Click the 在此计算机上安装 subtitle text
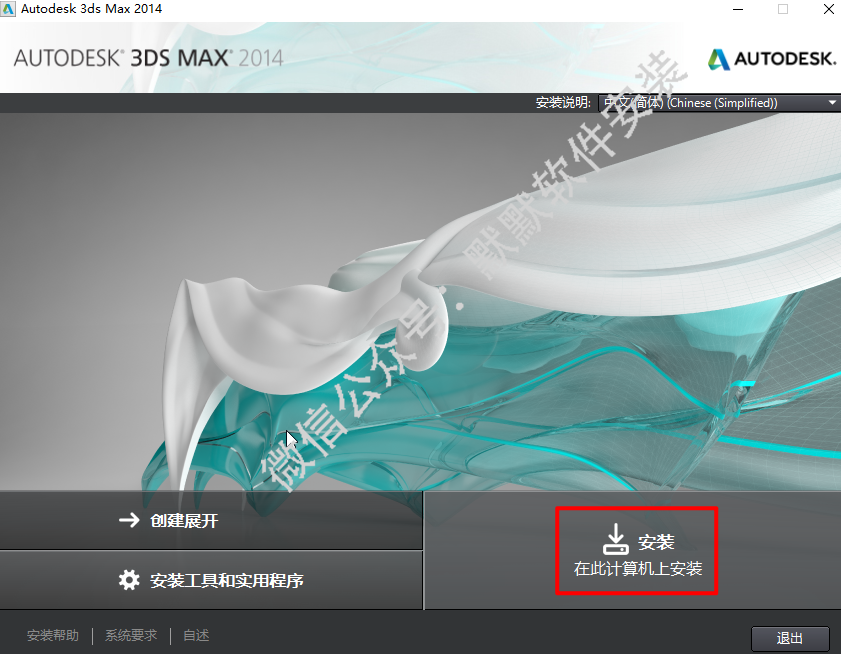The height and width of the screenshot is (654, 841). pyautogui.click(x=638, y=569)
